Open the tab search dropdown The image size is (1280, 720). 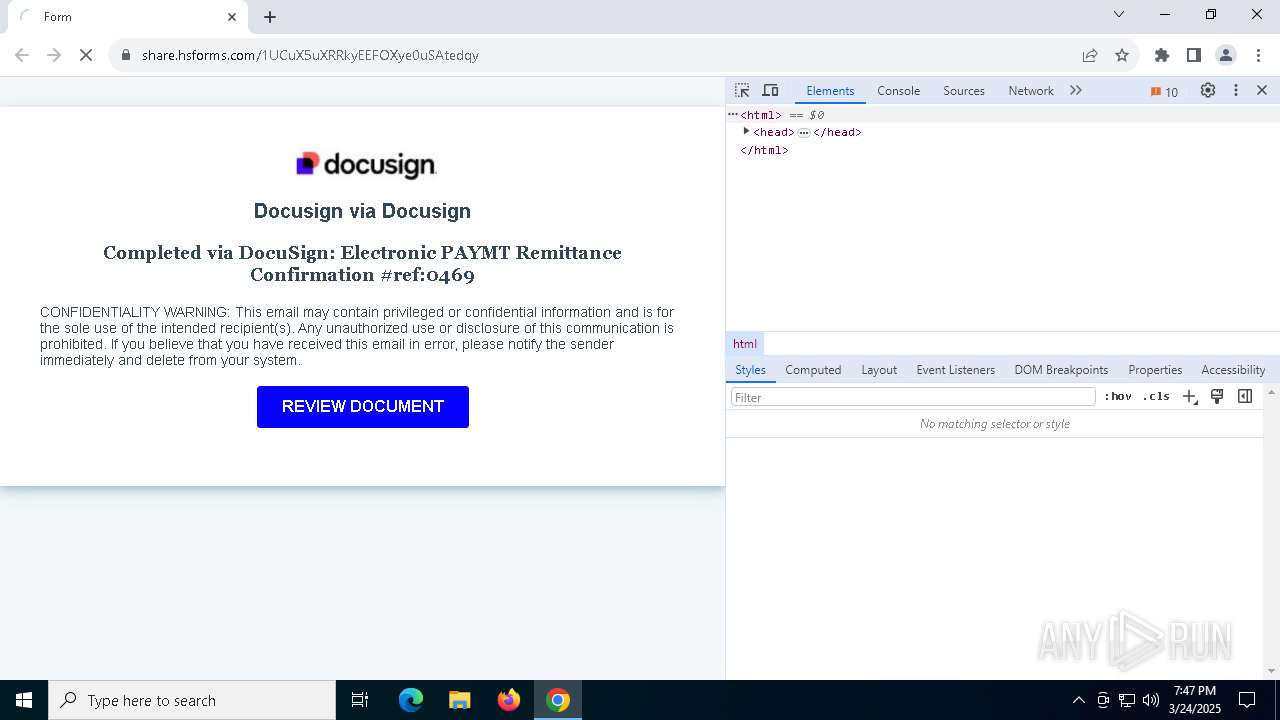click(x=1119, y=14)
